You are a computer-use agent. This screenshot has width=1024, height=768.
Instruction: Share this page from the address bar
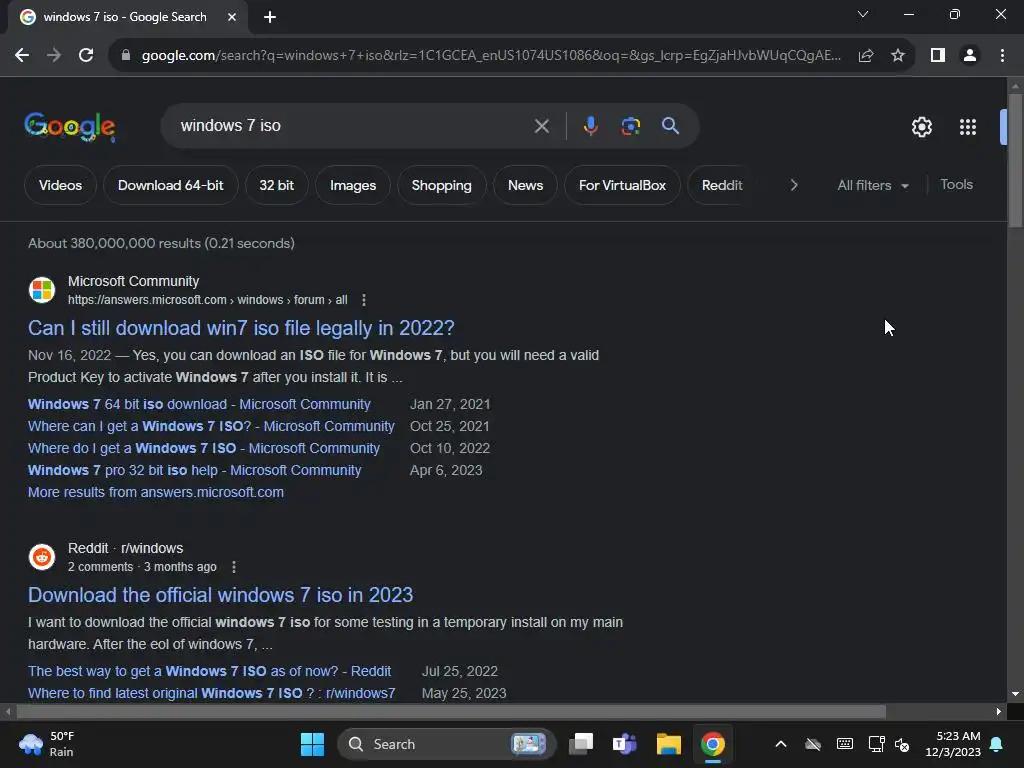(866, 56)
